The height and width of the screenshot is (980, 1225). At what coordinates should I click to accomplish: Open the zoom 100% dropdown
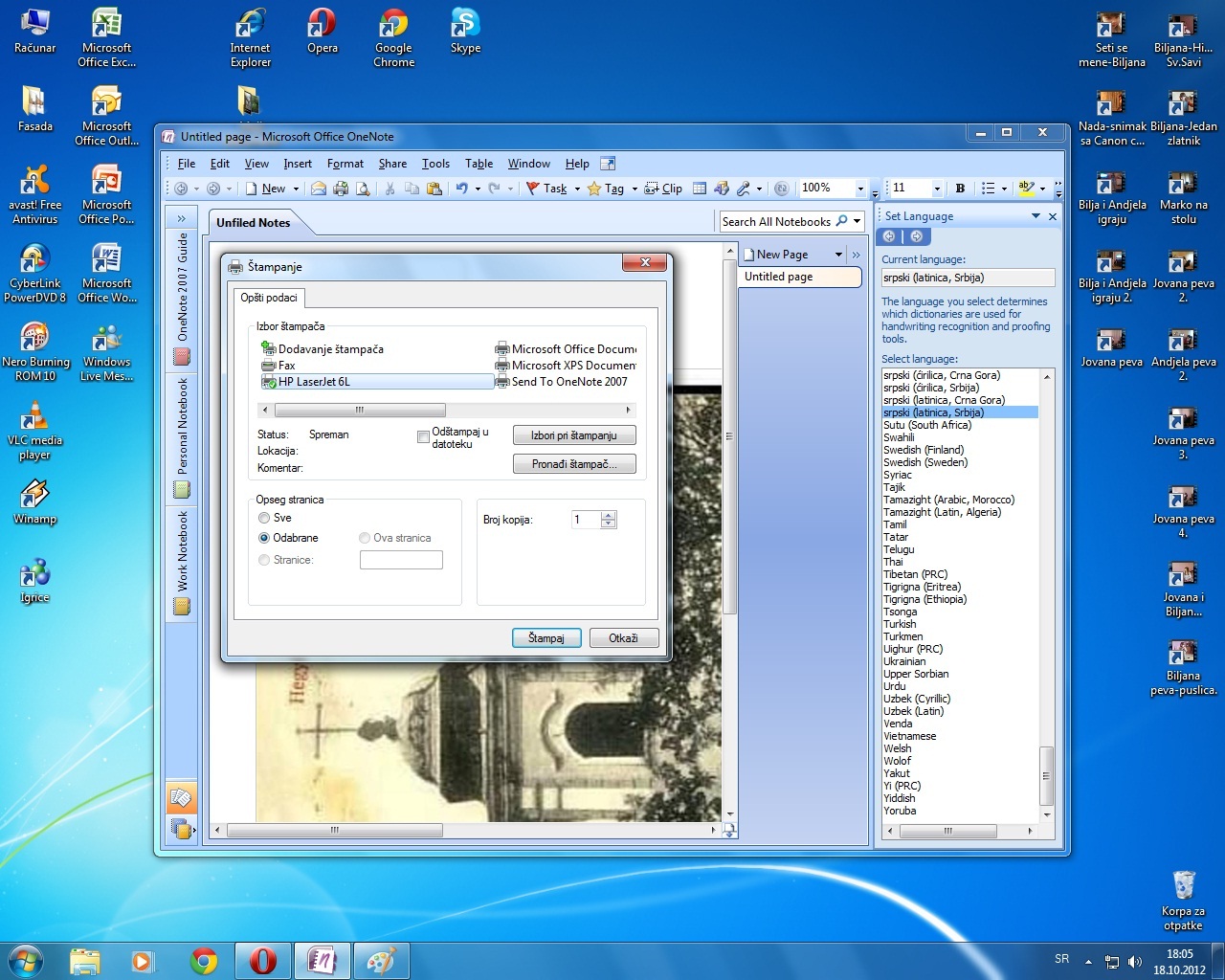click(x=860, y=189)
